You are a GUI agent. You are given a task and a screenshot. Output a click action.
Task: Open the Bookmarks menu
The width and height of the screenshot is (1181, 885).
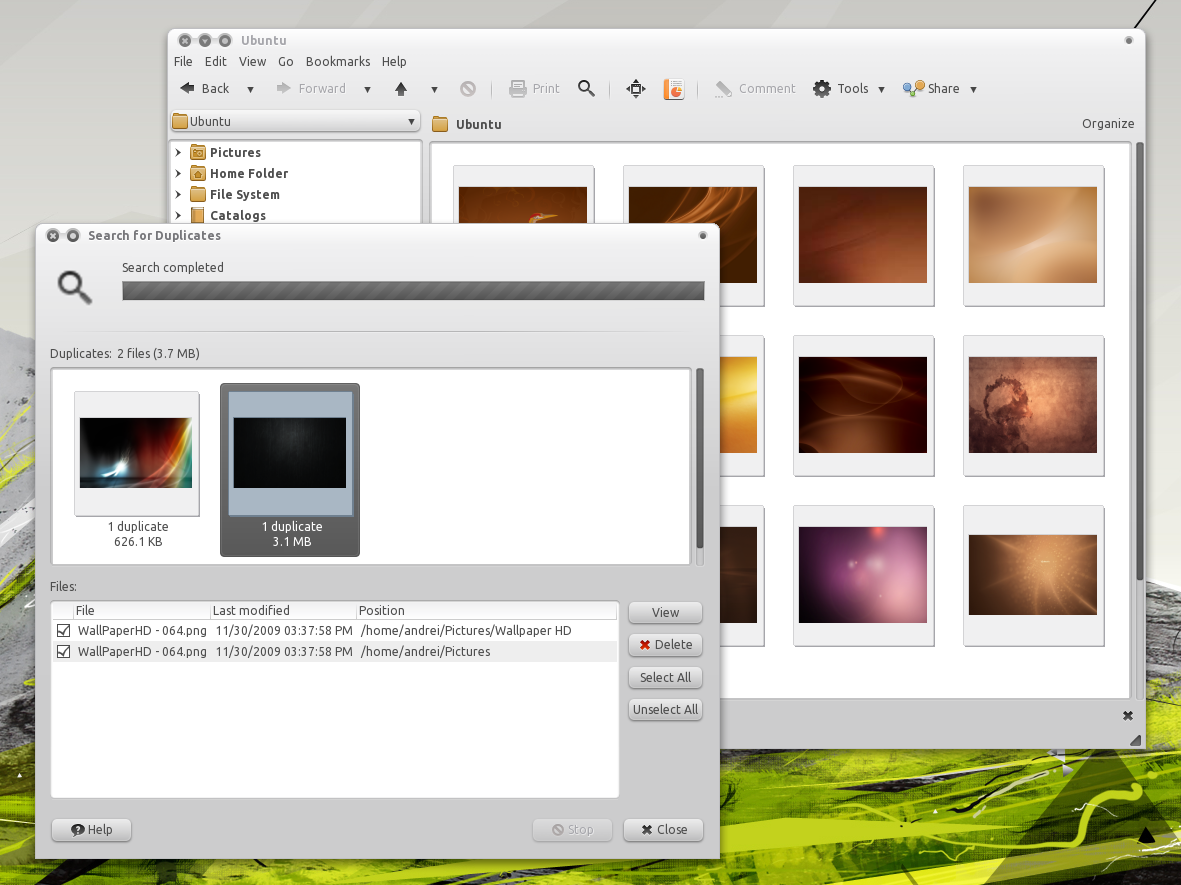(x=337, y=61)
